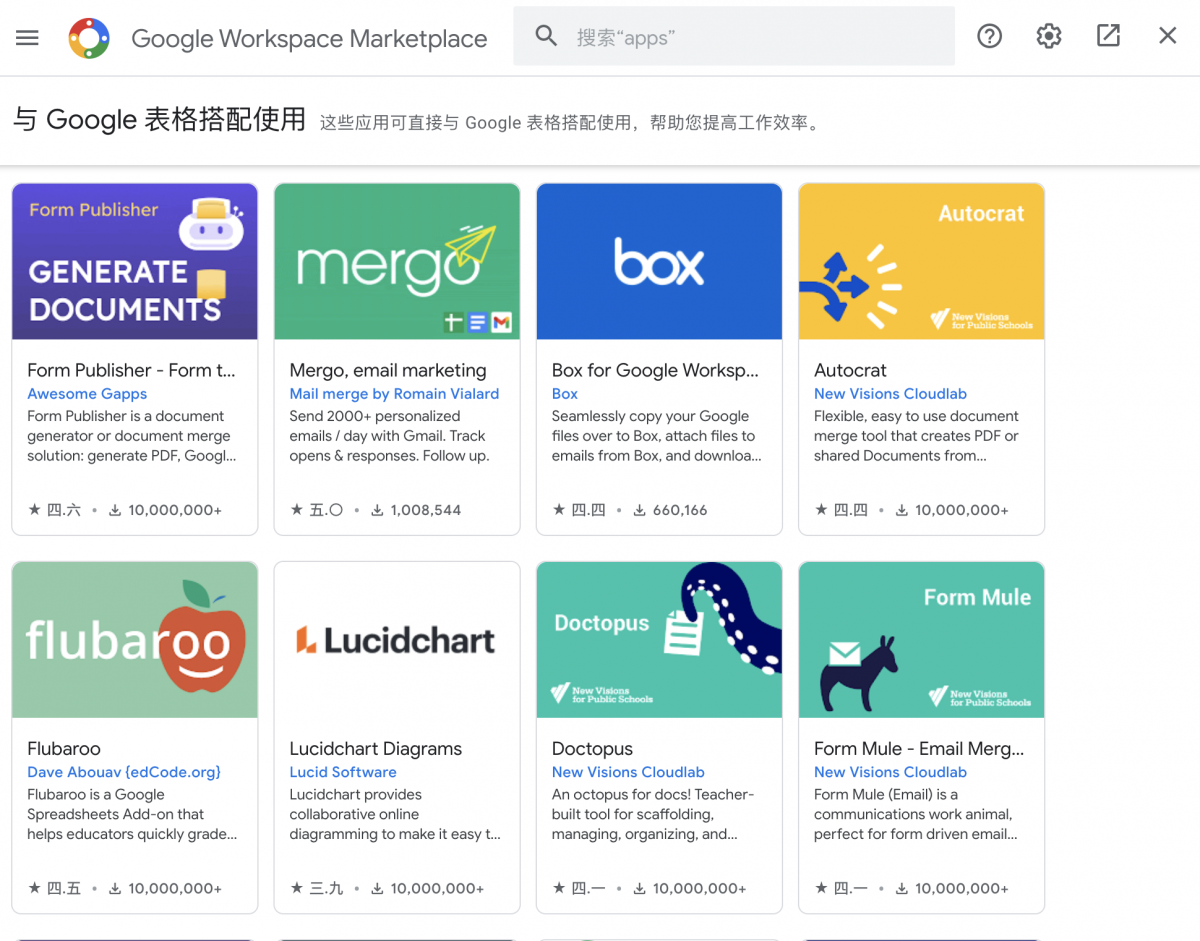Image resolution: width=1200 pixels, height=941 pixels.
Task: Open Form Mule - Email Merg... title
Action: click(919, 748)
